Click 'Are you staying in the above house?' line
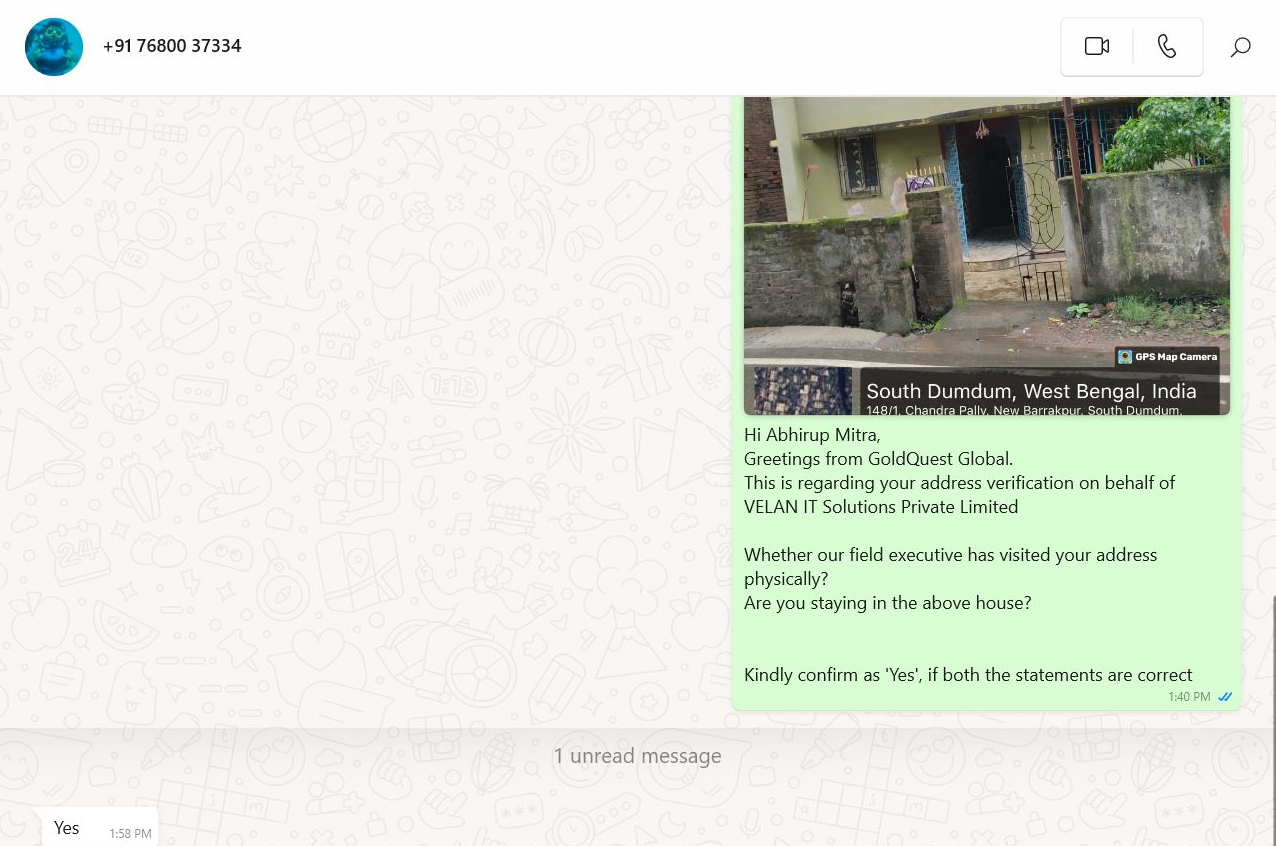The width and height of the screenshot is (1276, 846). tap(887, 603)
